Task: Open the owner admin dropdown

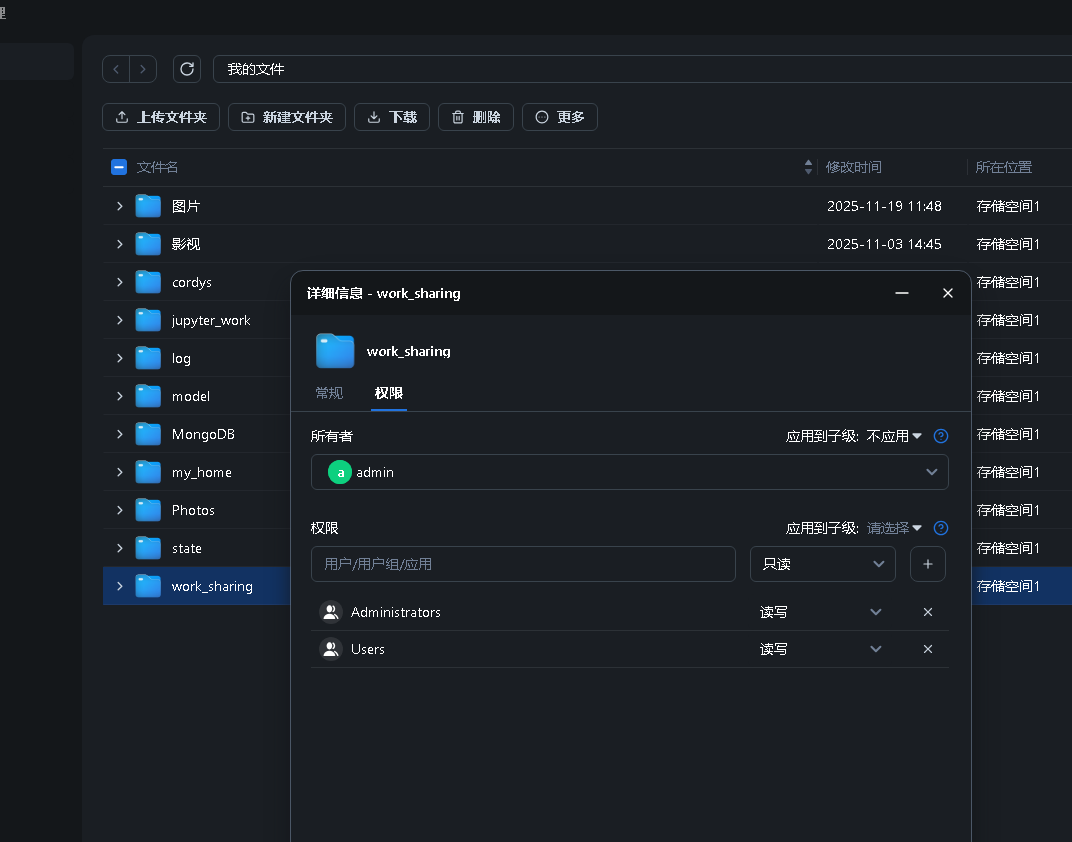Action: pos(629,472)
